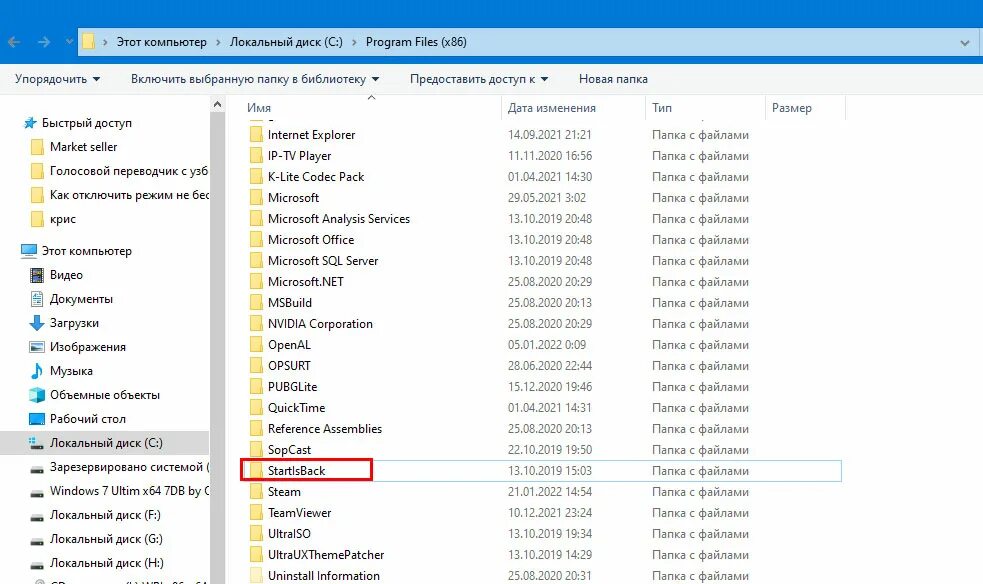This screenshot has width=983, height=584.
Task: Click 'Загрузки' download arrow icon
Action: (37, 323)
